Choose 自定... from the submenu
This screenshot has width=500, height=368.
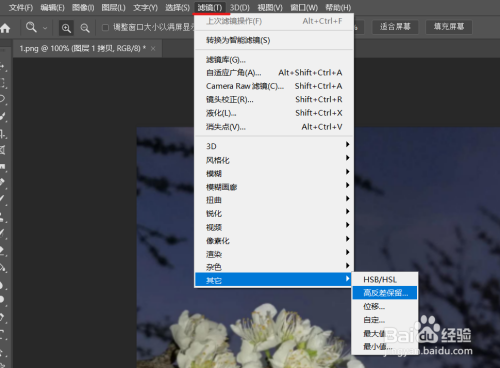pos(385,320)
